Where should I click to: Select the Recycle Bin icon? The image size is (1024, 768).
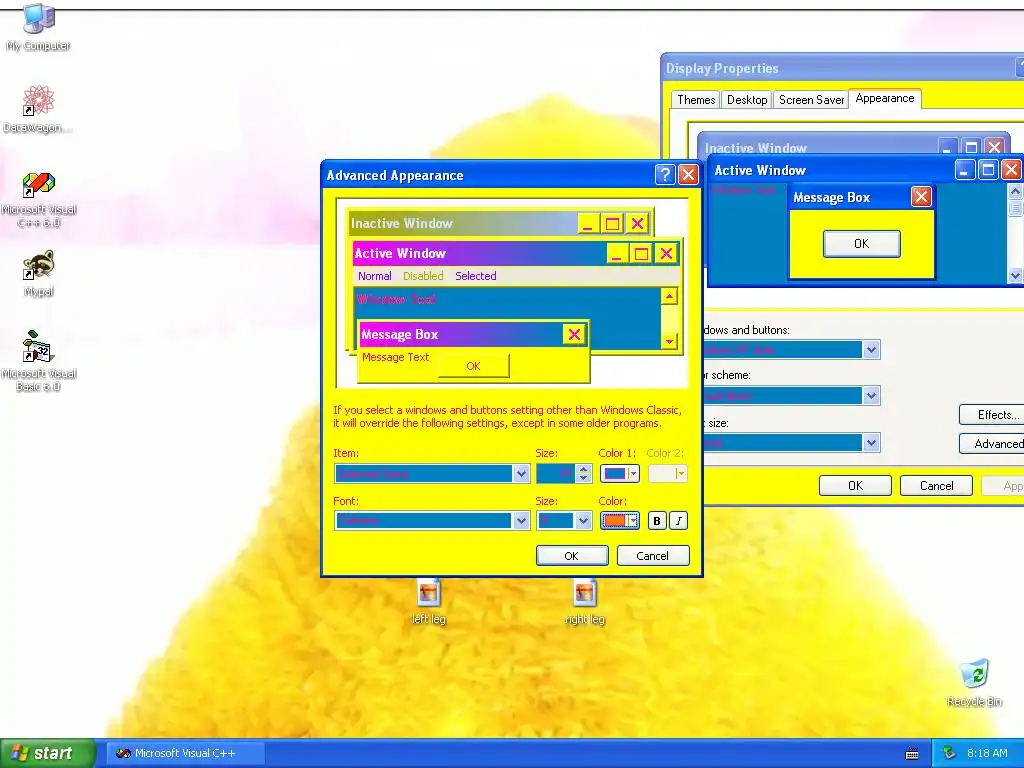pos(974,683)
